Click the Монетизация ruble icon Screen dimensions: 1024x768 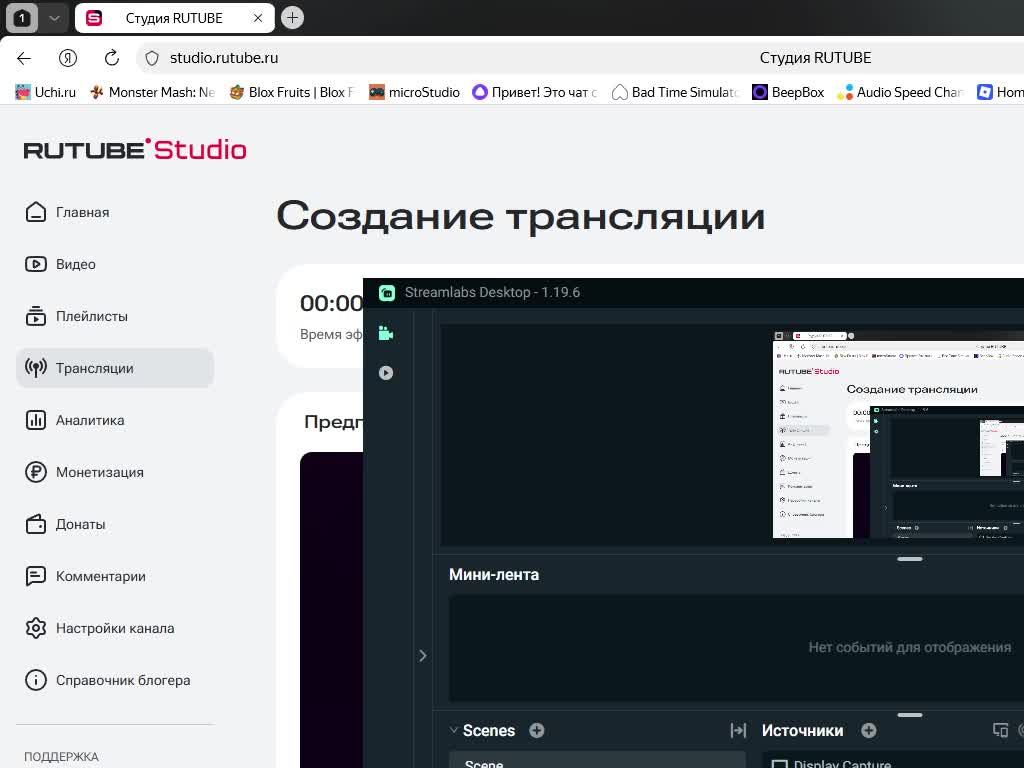(36, 472)
